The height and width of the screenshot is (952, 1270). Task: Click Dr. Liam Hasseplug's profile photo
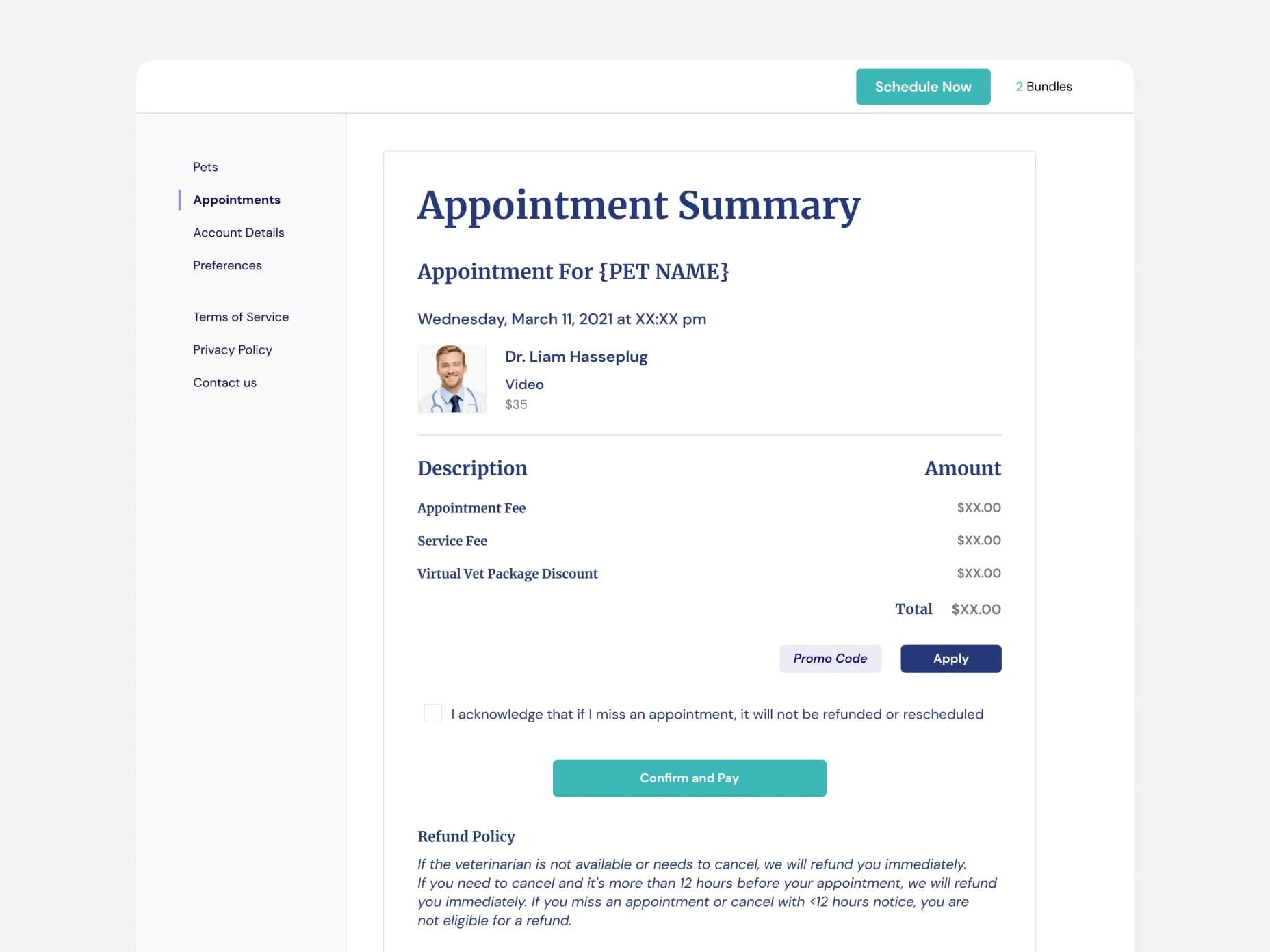452,378
